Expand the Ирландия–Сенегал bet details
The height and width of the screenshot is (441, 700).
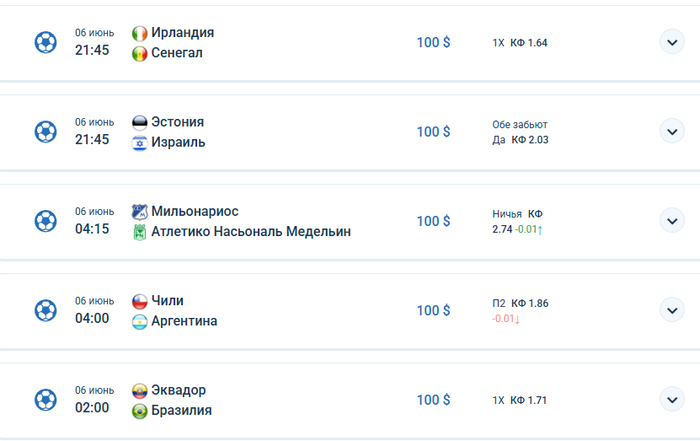click(671, 42)
